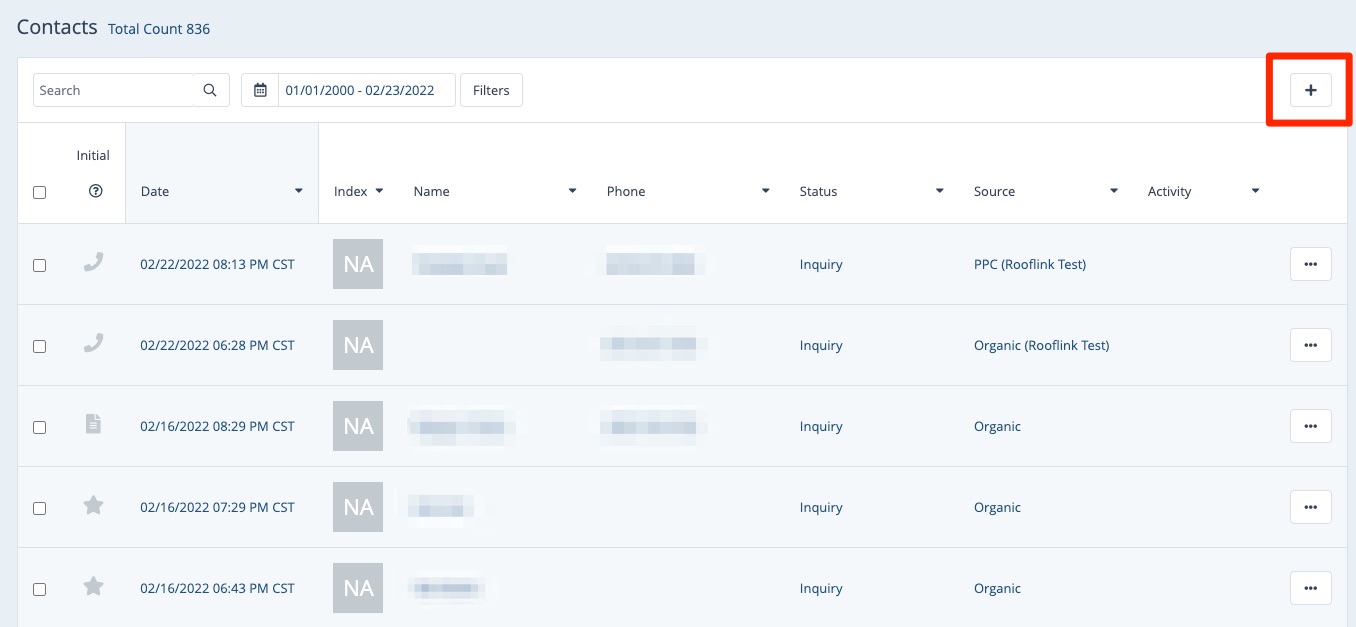Open more options for PPC (Rooflink Test) row
This screenshot has height=627, width=1356.
[1310, 264]
